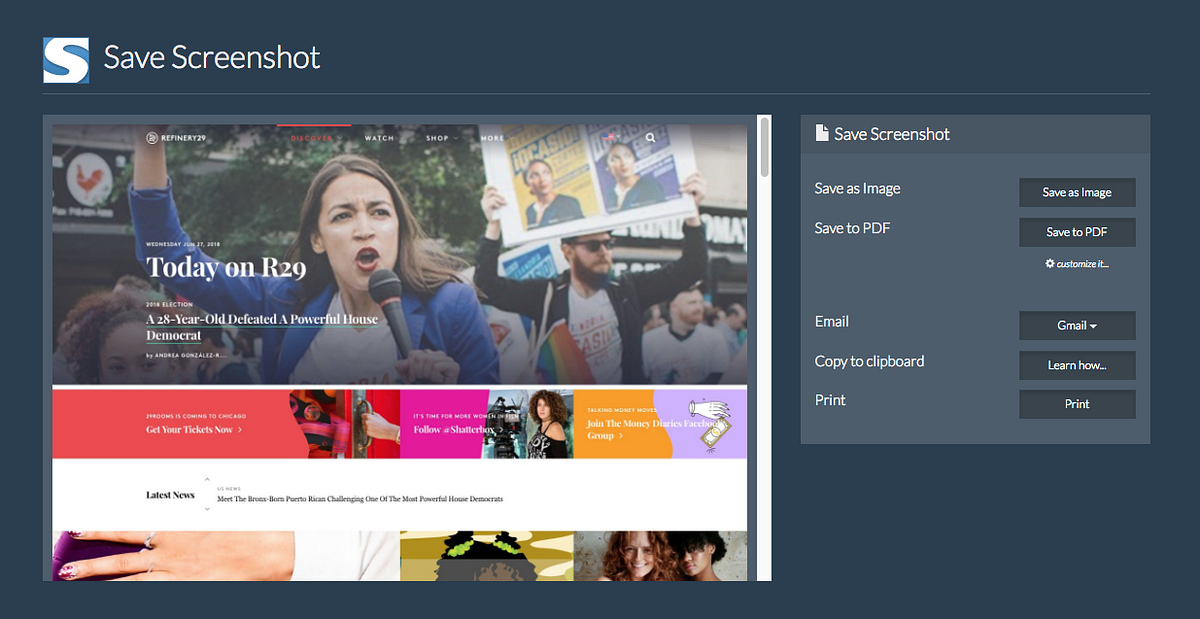Click the document icon beside Save Screenshot panel title
Viewport: 1200px width, 619px height.
coord(821,133)
